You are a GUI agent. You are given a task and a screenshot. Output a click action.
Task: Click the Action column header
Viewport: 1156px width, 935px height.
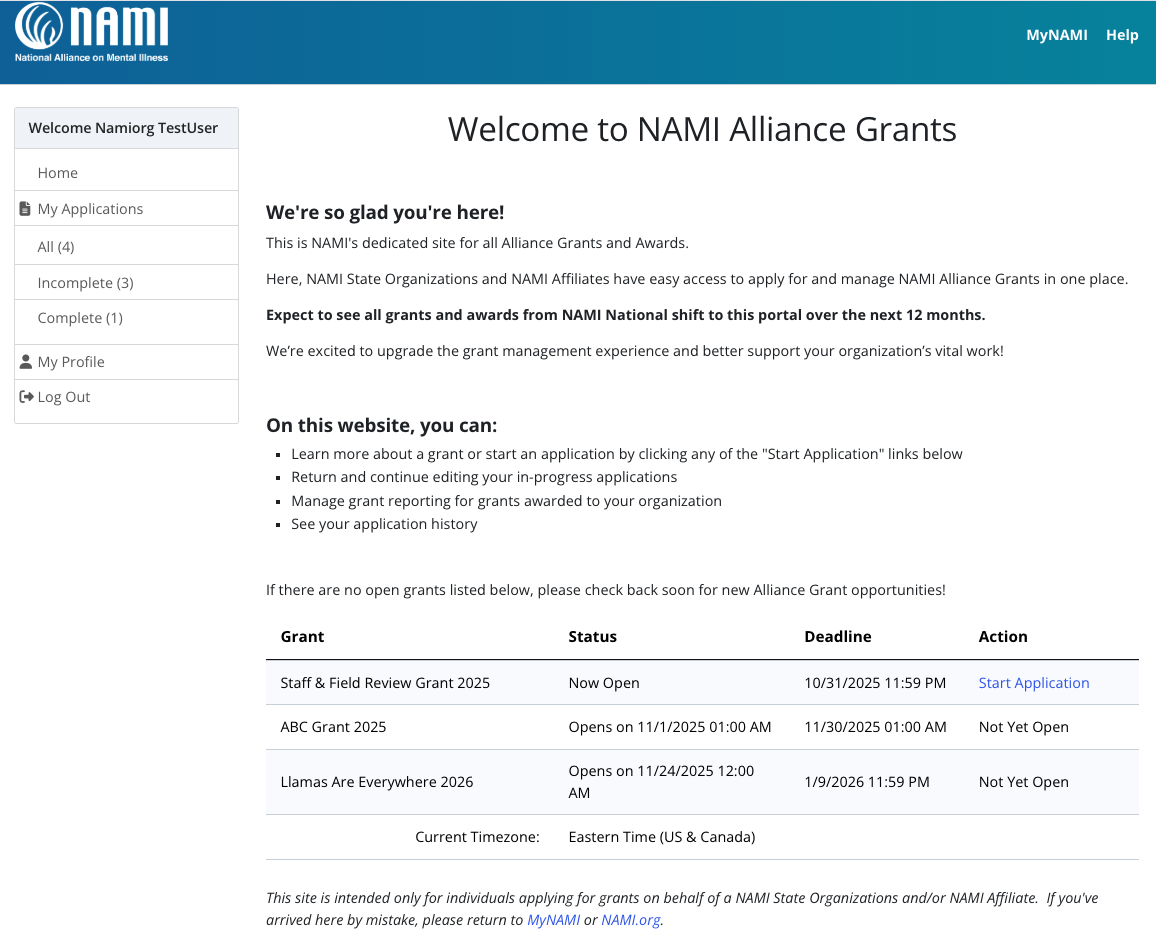(x=1003, y=636)
